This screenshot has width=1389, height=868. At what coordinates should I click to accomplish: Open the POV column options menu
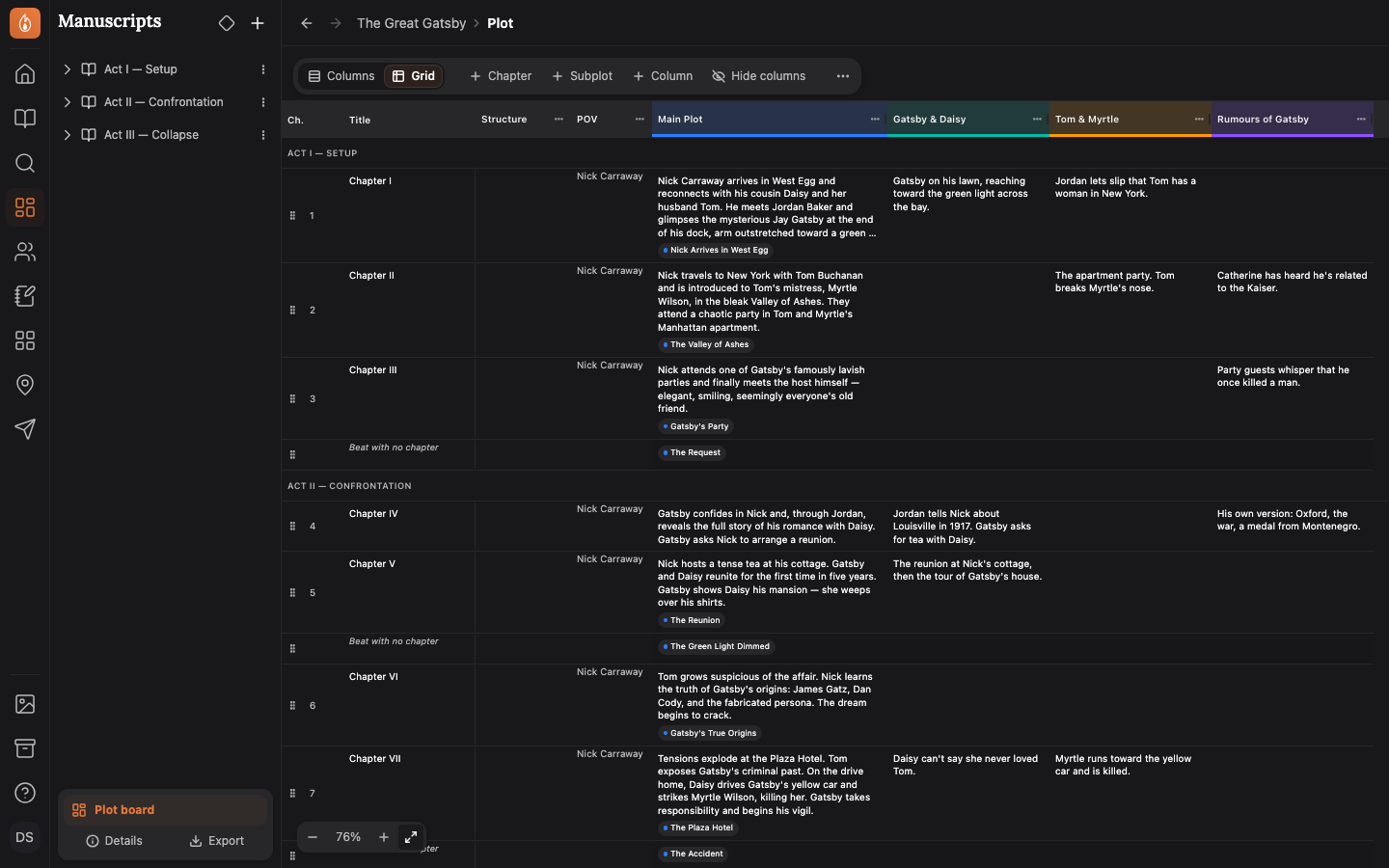coord(640,120)
